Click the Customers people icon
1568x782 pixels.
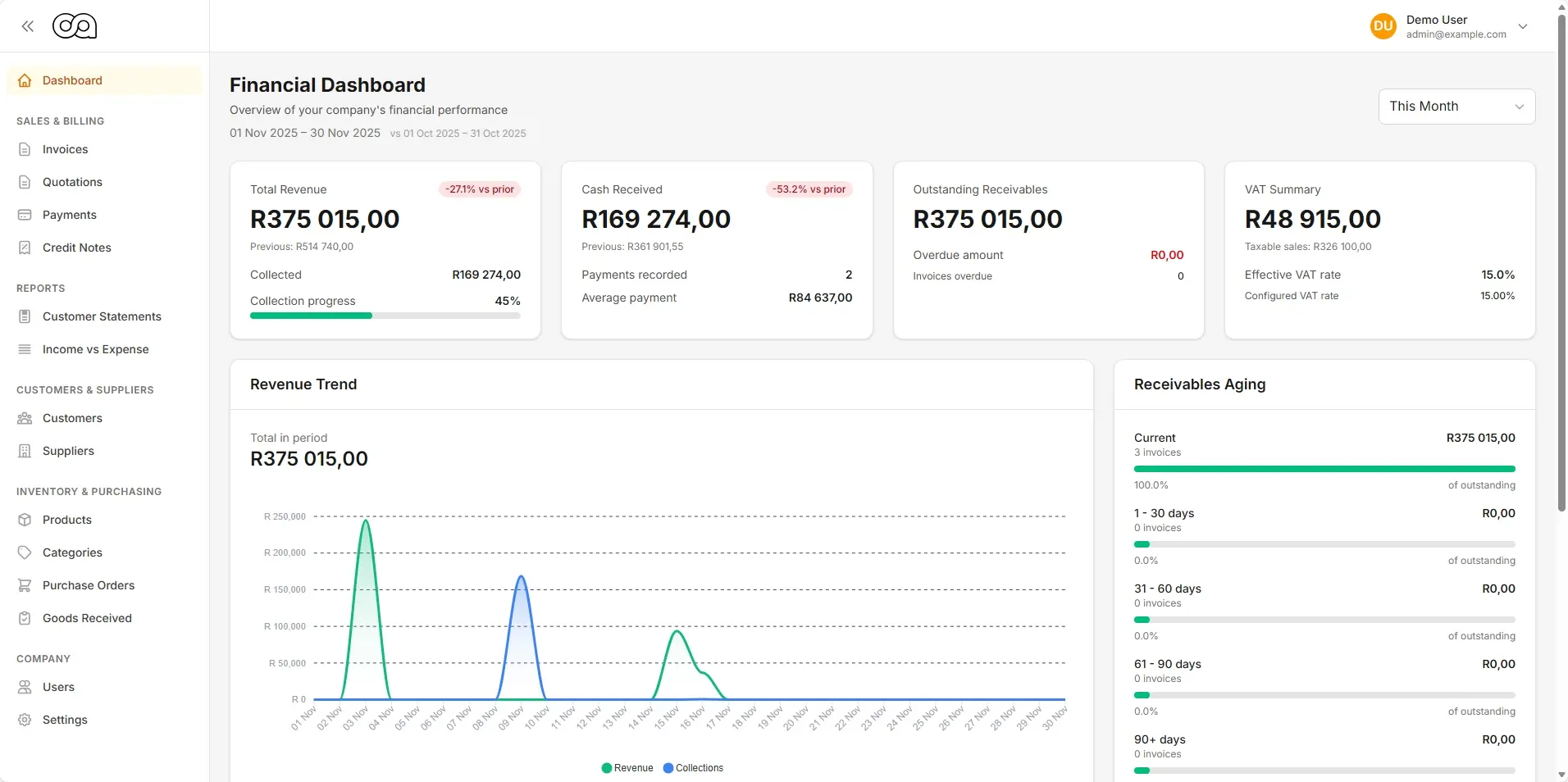click(x=25, y=418)
